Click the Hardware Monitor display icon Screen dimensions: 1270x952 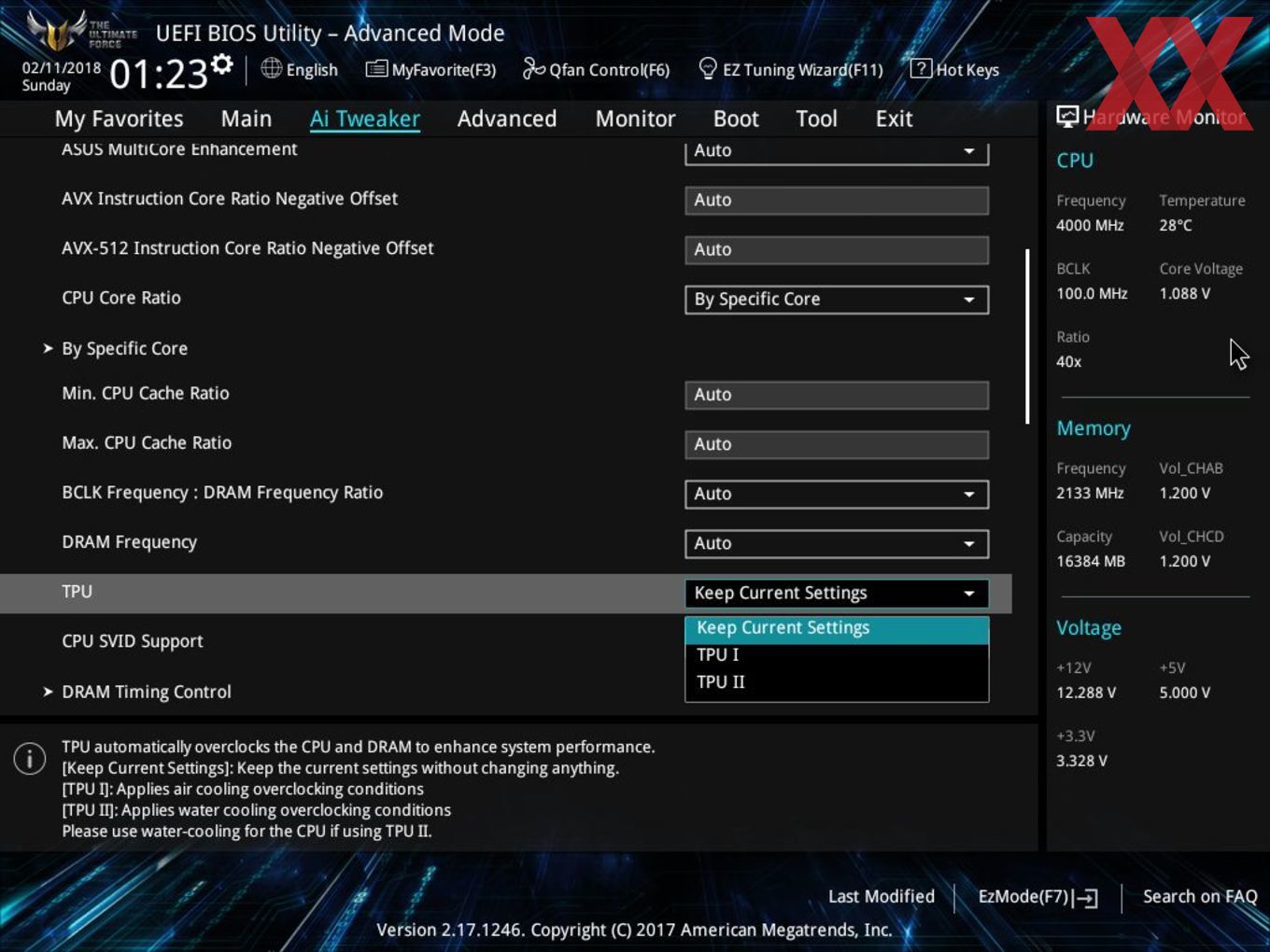click(1067, 117)
